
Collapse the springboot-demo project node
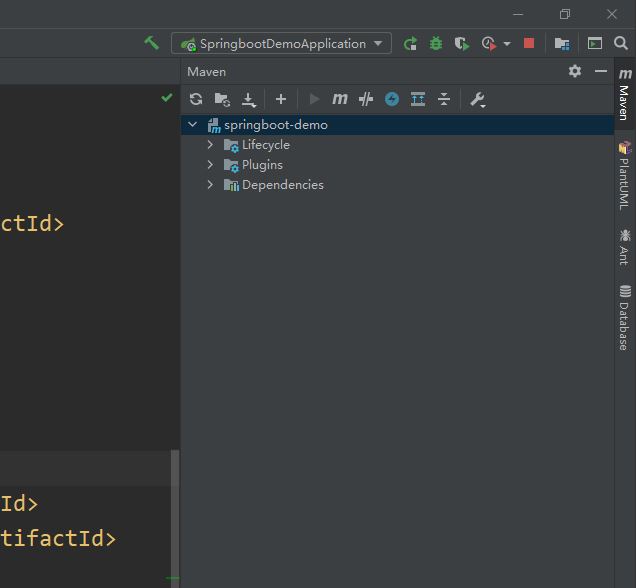click(x=193, y=125)
